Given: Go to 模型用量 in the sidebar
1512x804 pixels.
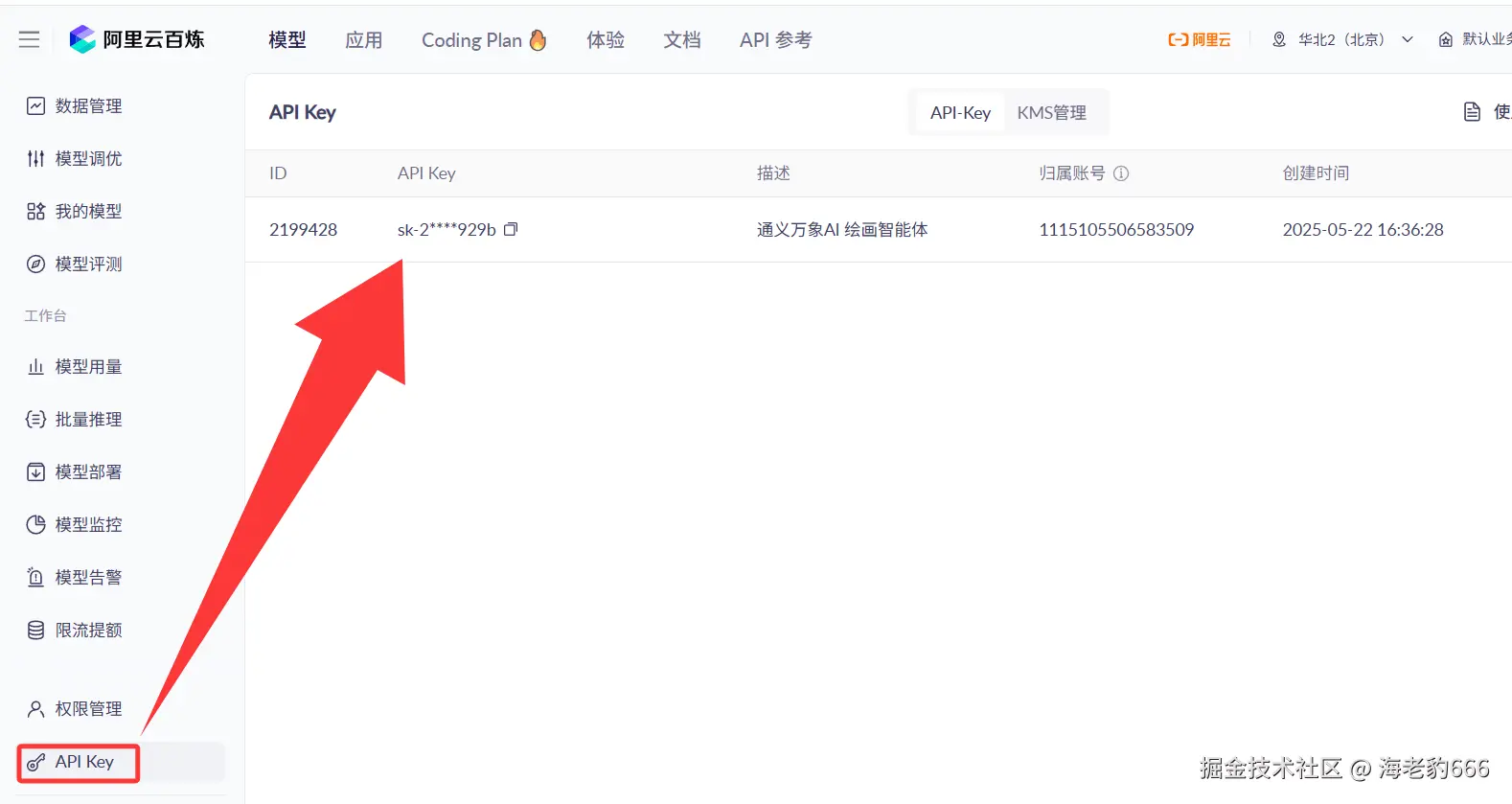Looking at the screenshot, I should [88, 366].
